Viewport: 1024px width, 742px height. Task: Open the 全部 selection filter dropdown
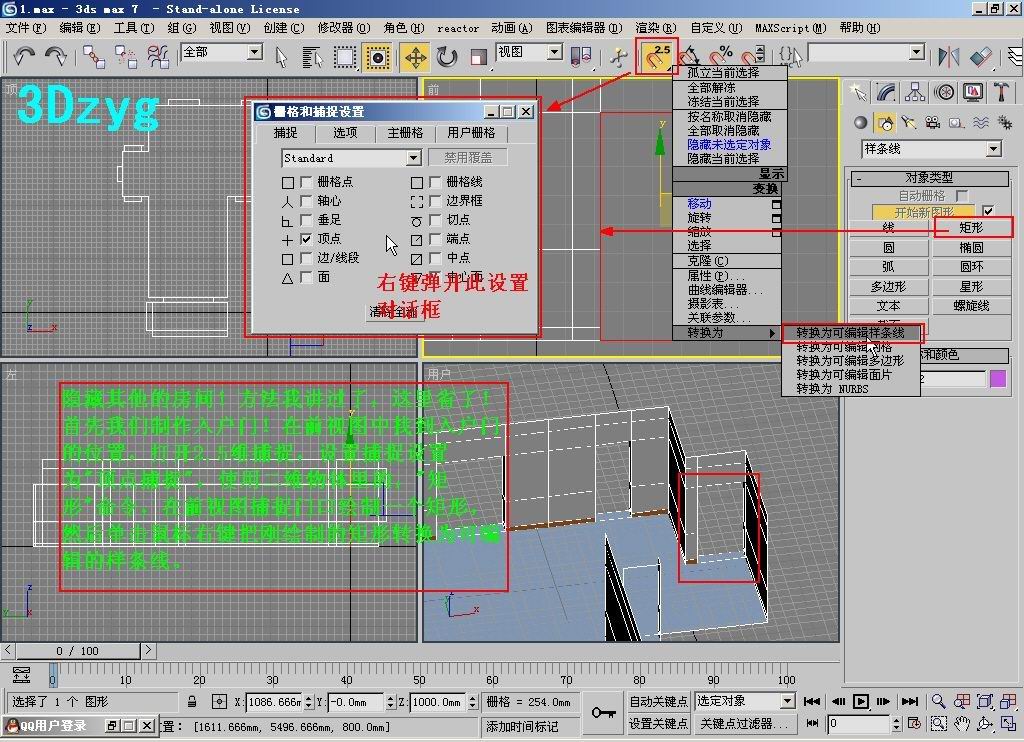pyautogui.click(x=253, y=52)
